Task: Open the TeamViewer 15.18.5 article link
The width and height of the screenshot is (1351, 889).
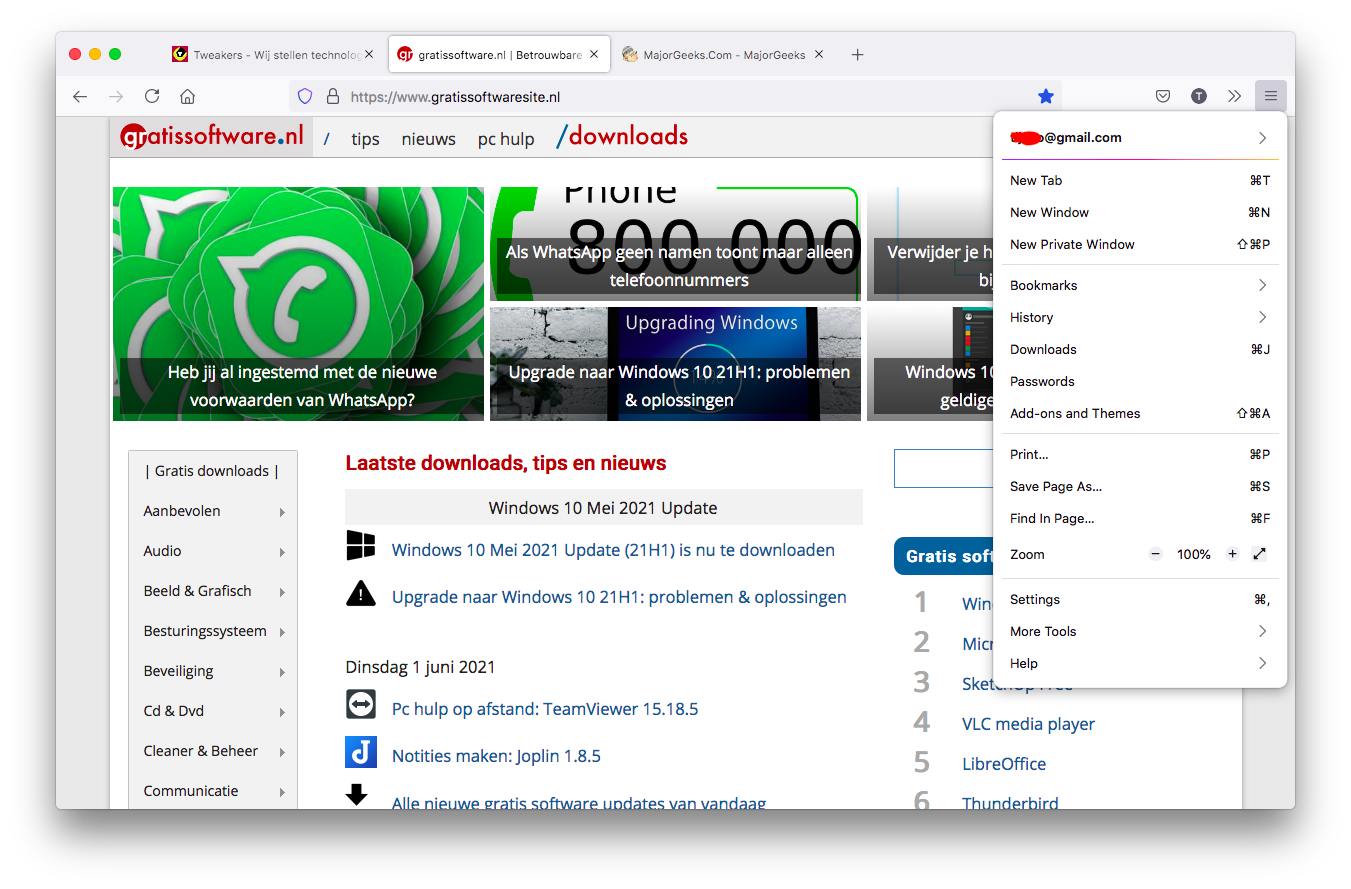Action: [x=544, y=709]
